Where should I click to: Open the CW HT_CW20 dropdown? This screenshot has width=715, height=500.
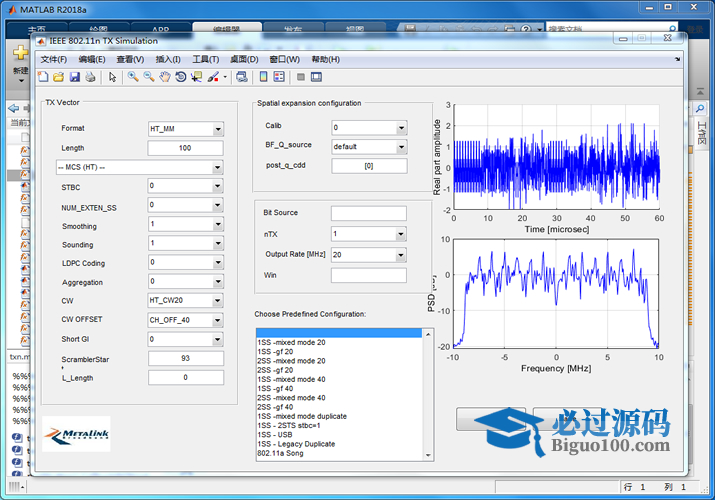pos(186,300)
